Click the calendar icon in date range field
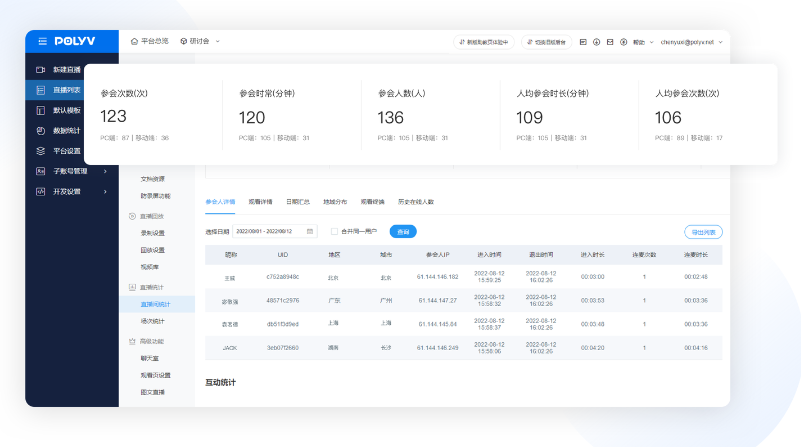Viewport: 801px width, 447px height. coord(309,231)
